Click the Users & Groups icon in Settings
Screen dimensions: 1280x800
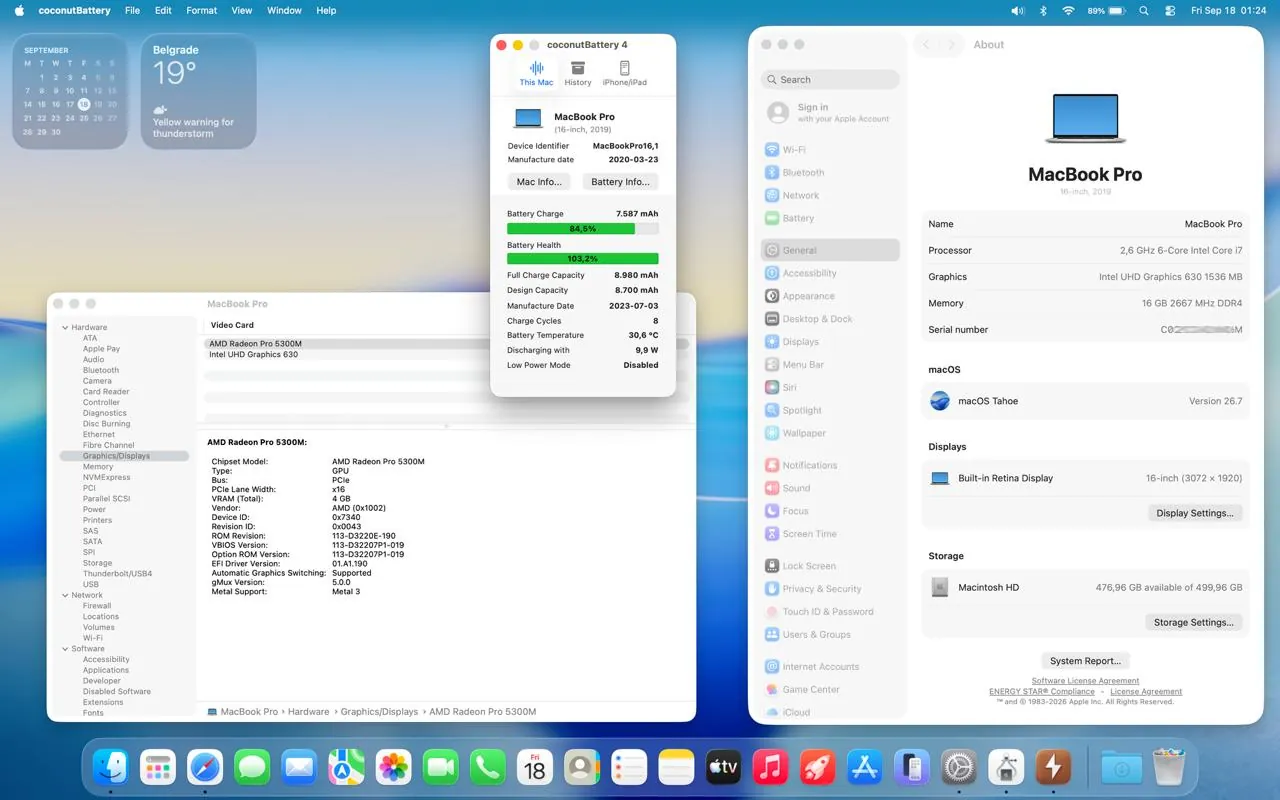[x=772, y=634]
